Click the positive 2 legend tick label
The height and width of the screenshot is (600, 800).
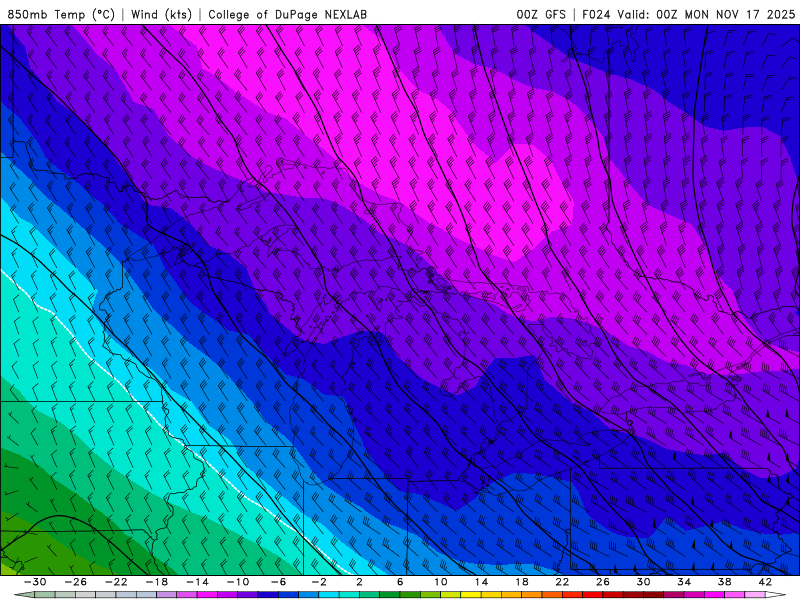click(359, 582)
